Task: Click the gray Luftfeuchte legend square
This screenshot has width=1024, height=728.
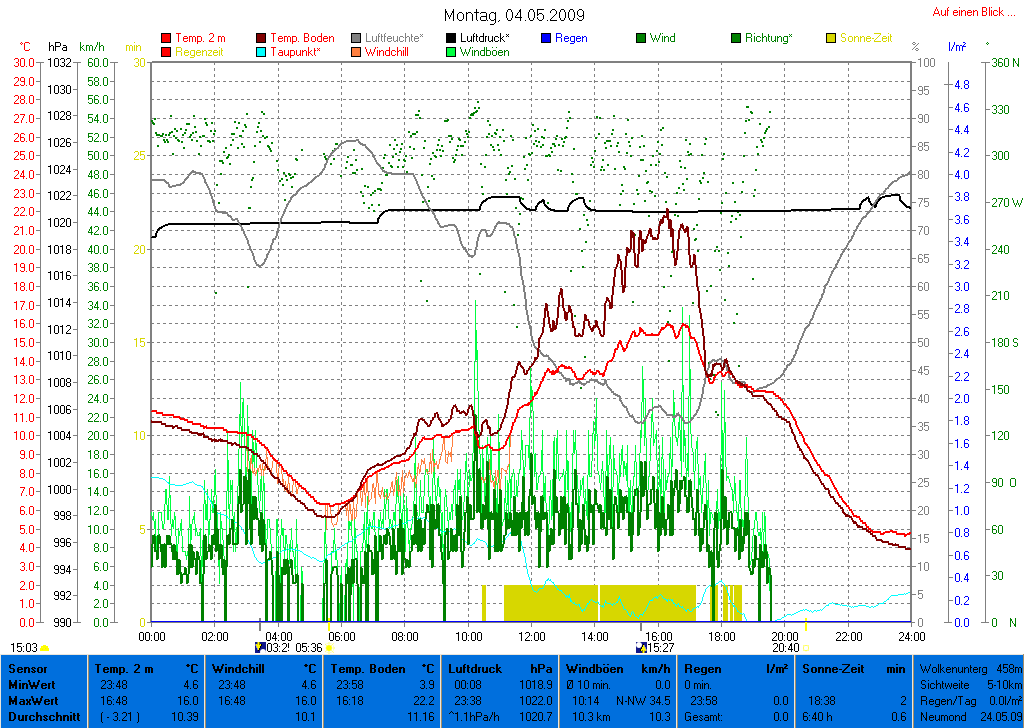Action: tap(357, 38)
